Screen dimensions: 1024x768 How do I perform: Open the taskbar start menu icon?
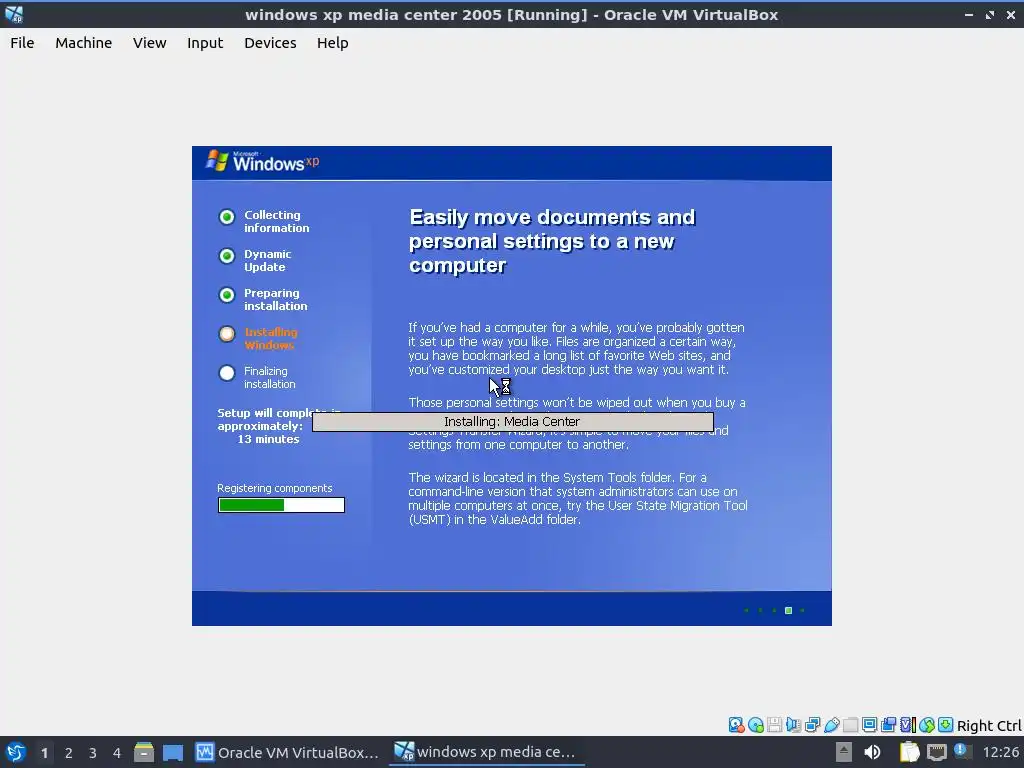(x=15, y=752)
